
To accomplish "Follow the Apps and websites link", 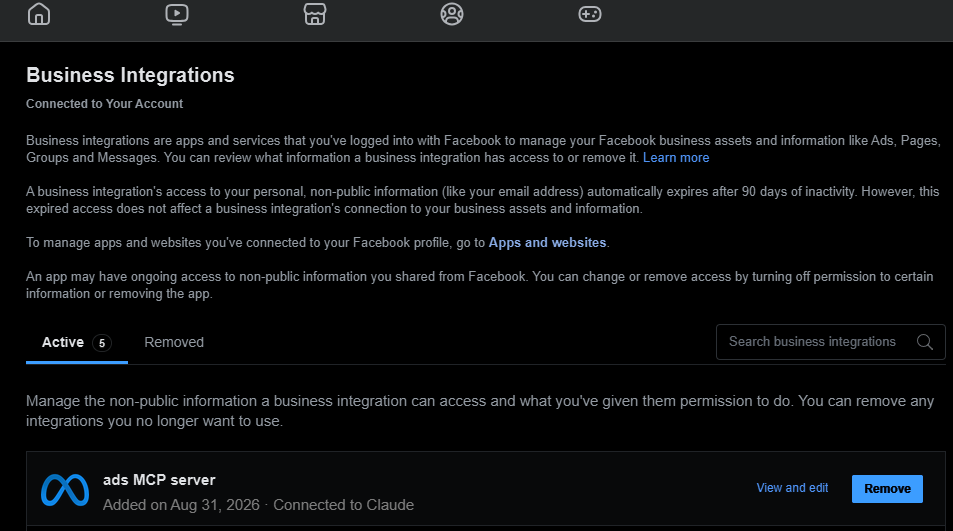I will 547,243.
